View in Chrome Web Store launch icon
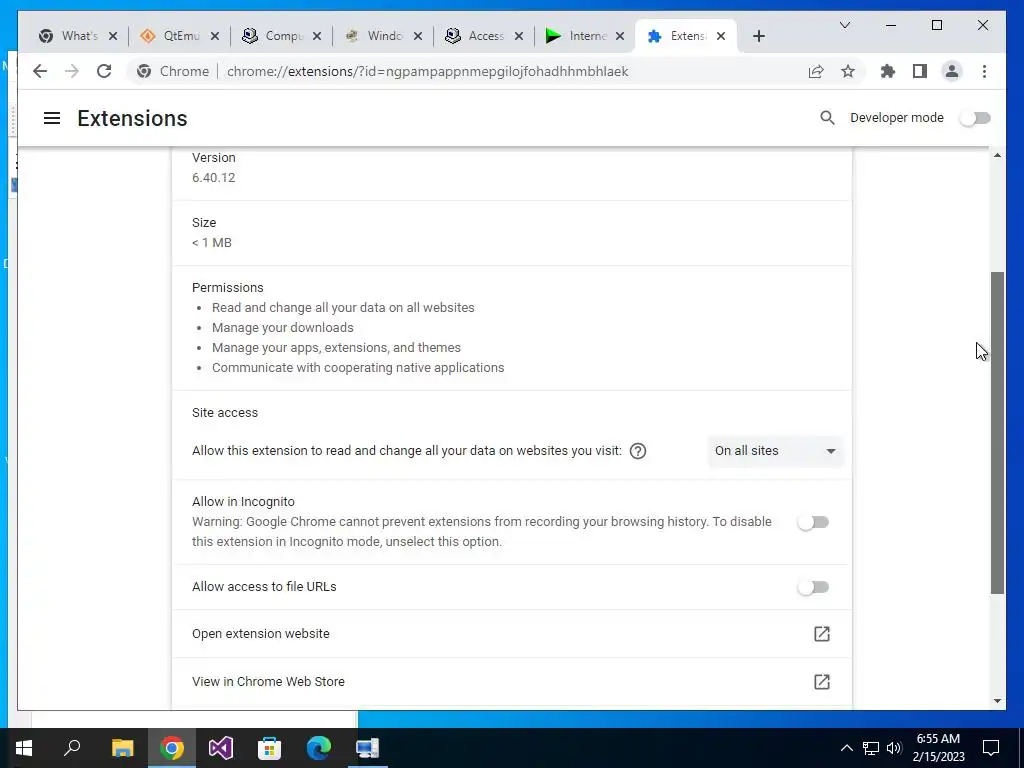The width and height of the screenshot is (1024, 768). (x=822, y=682)
